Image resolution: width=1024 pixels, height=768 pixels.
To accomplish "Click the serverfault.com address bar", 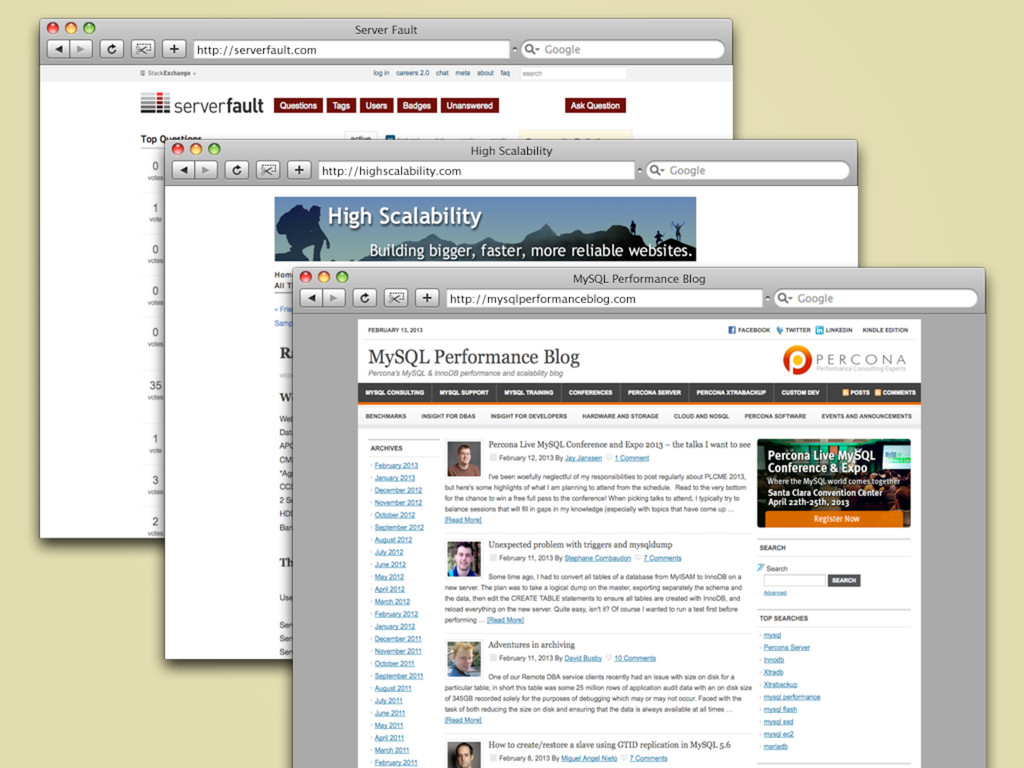I will (351, 50).
